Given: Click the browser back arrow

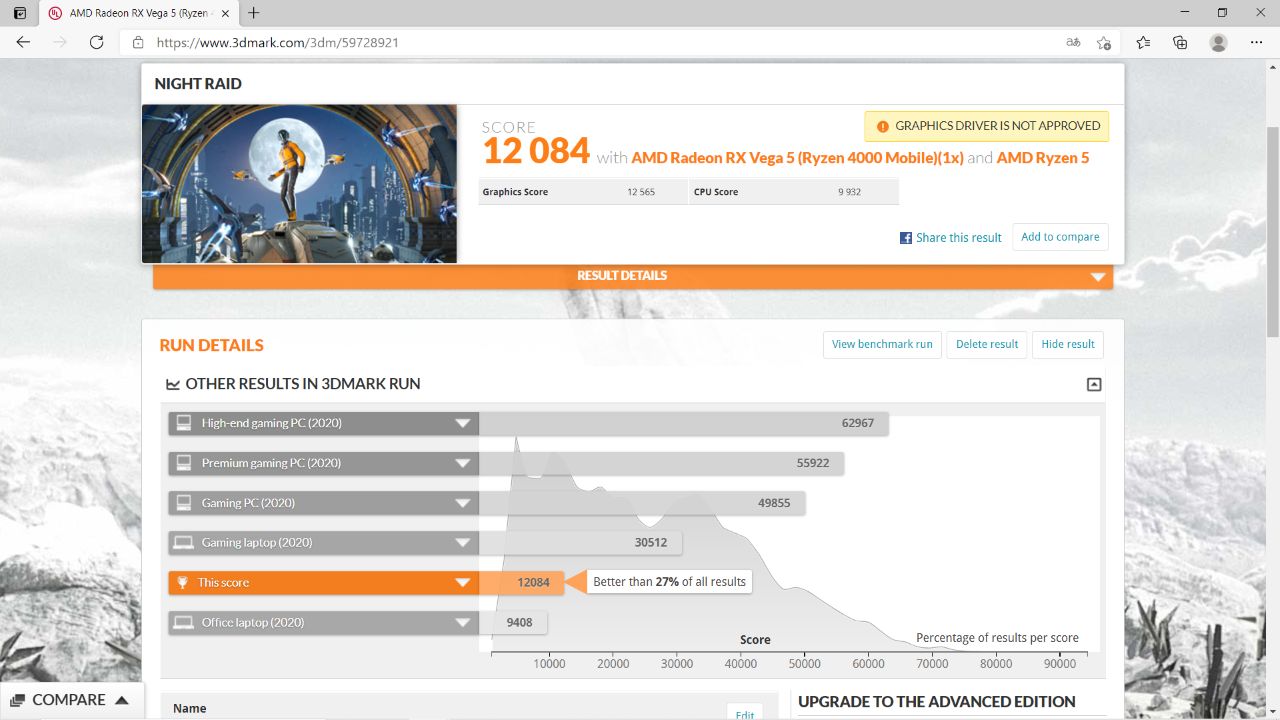Looking at the screenshot, I should (23, 42).
